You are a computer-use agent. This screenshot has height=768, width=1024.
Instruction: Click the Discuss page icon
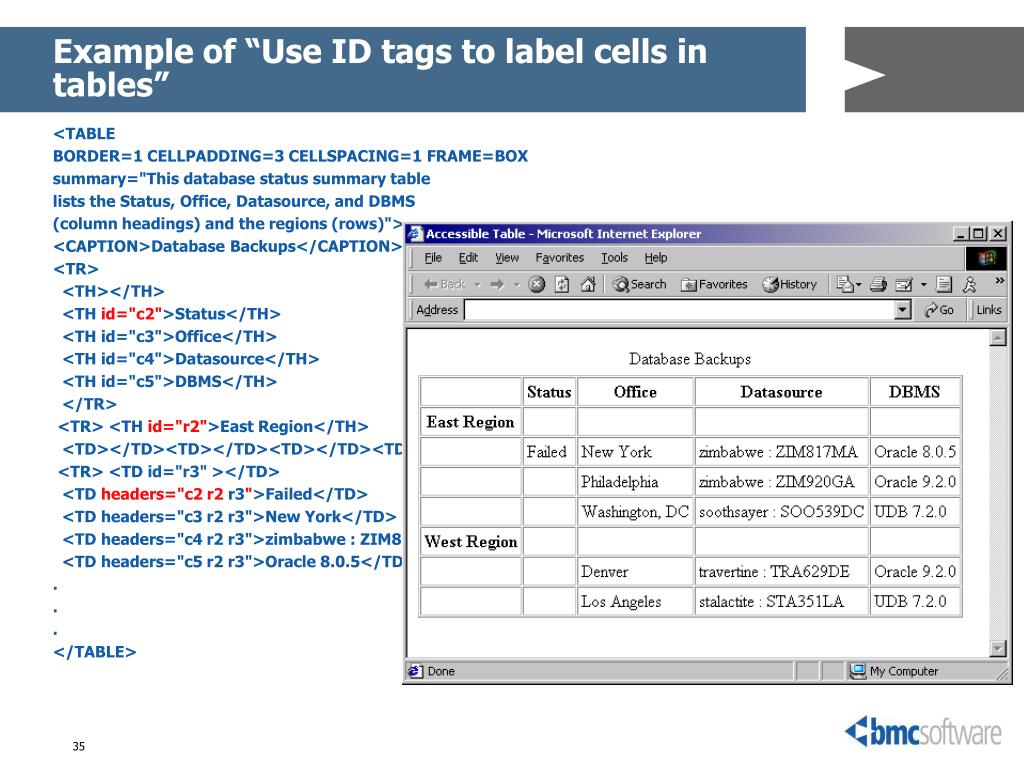tap(944, 284)
